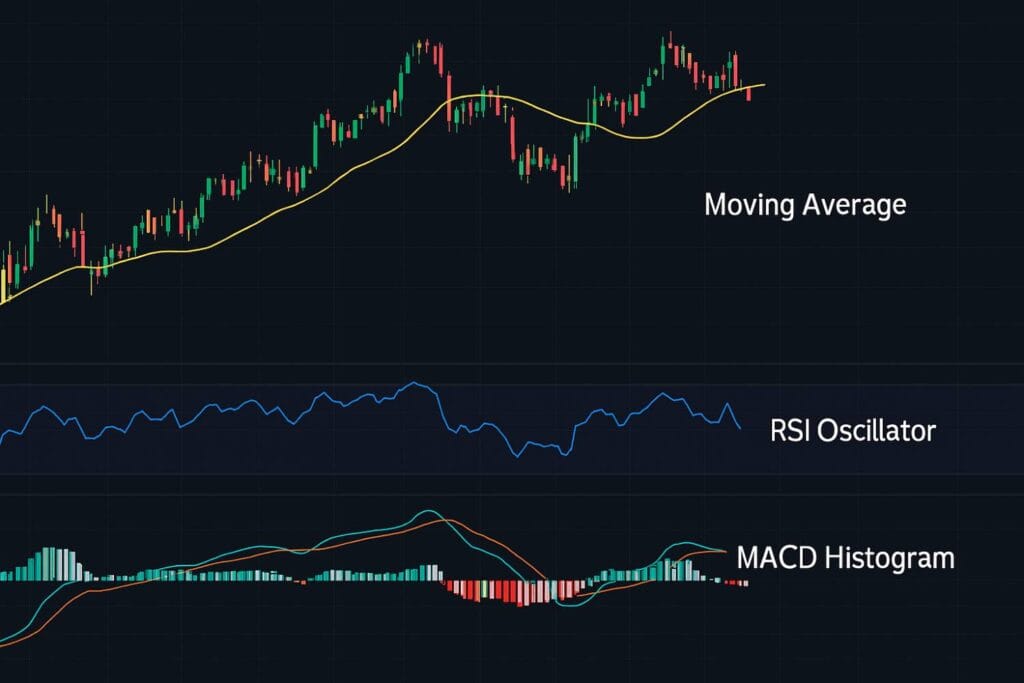Viewport: 1024px width, 683px height.
Task: Select the orange MACD signal line peak
Action: click(x=450, y=520)
